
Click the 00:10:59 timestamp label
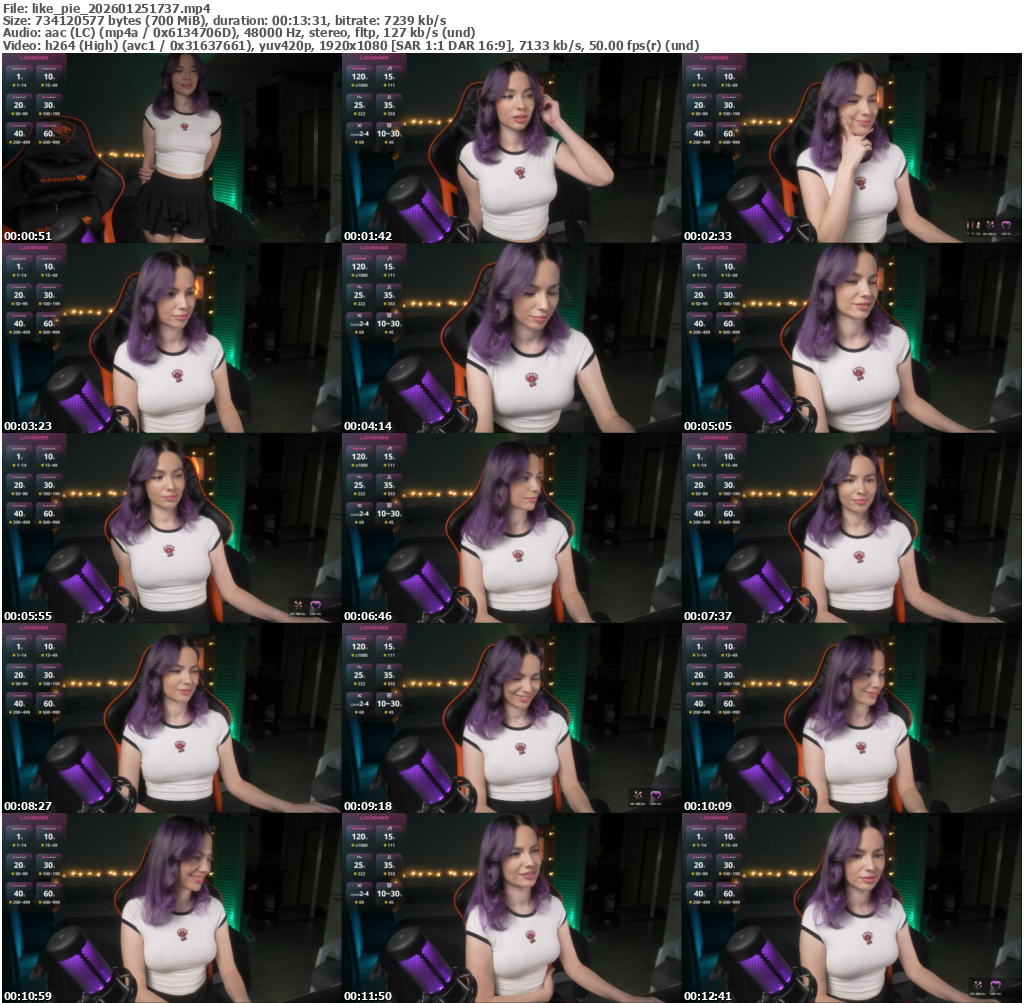pyautogui.click(x=28, y=996)
